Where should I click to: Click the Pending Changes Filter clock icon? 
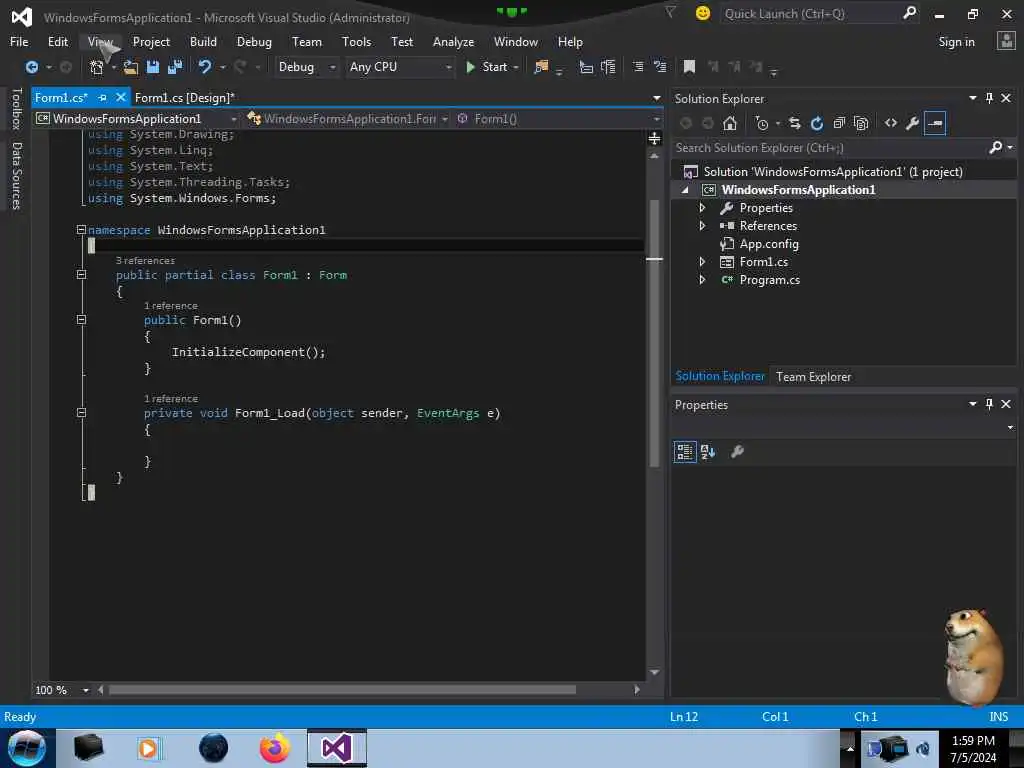point(761,123)
